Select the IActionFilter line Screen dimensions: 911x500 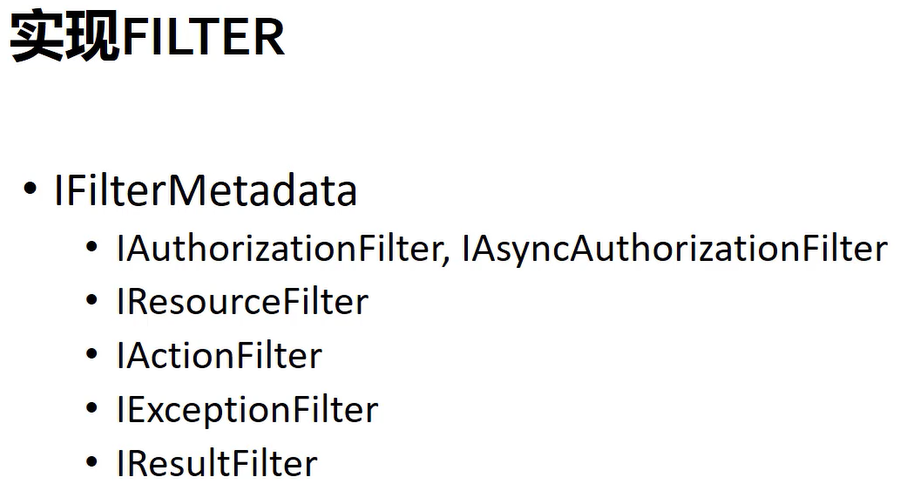[220, 355]
